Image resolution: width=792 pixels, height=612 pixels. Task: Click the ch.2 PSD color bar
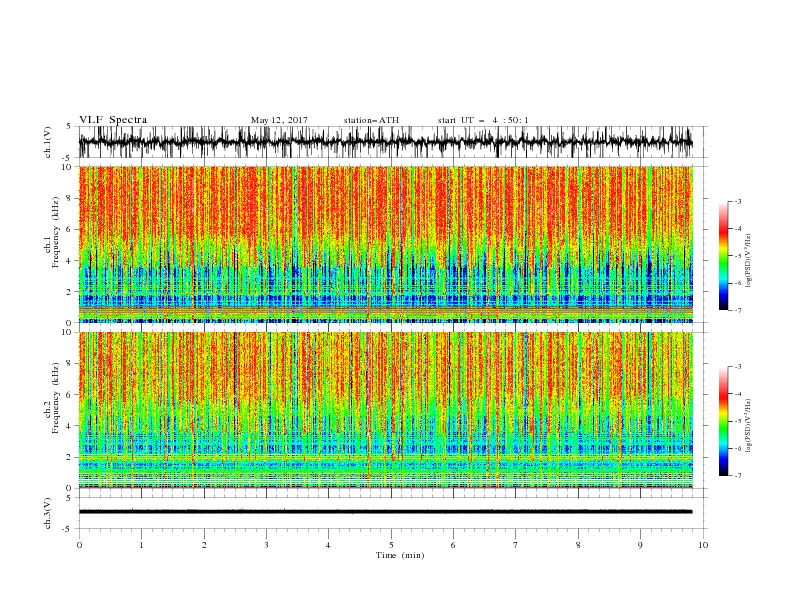723,421
